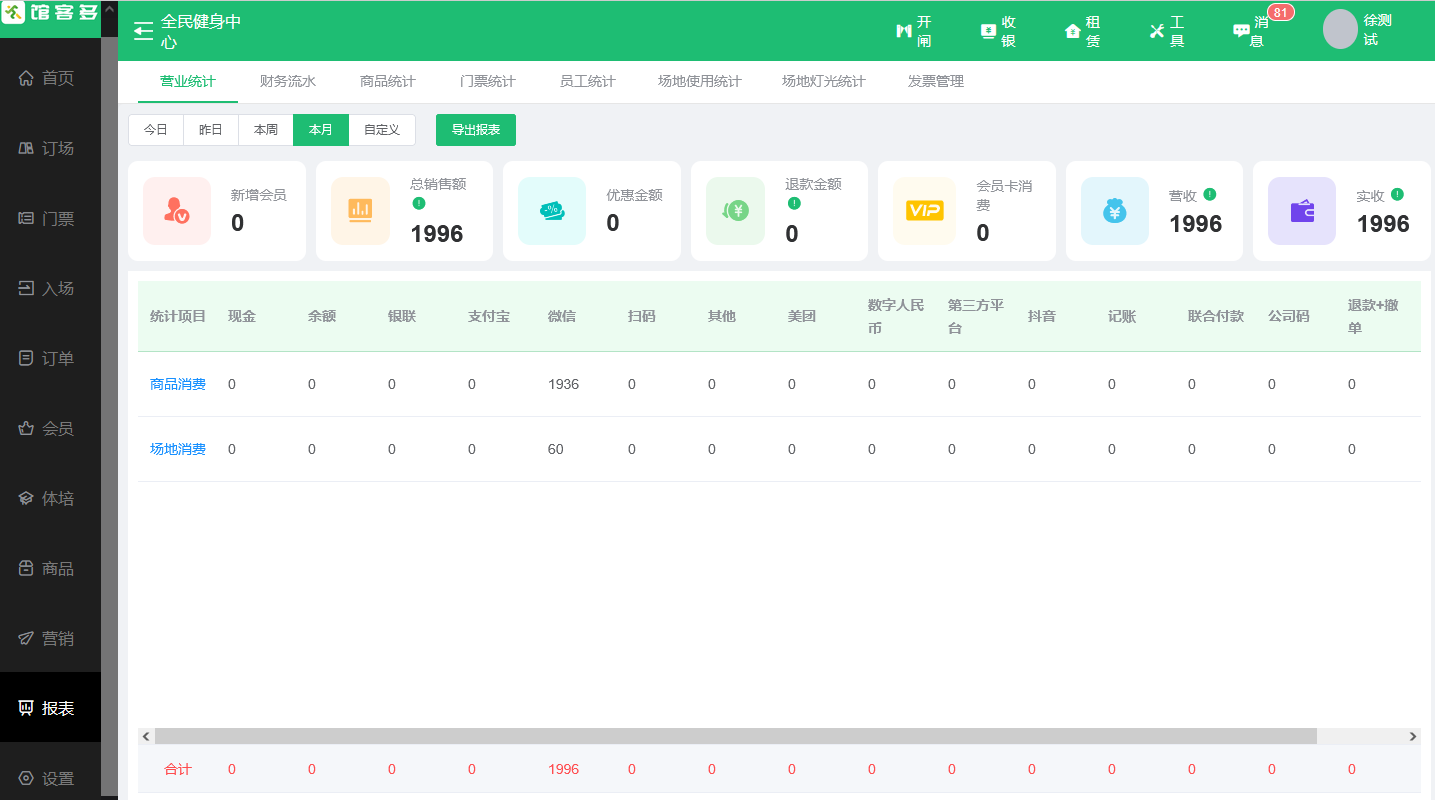
Task: Select the 昨日 date range
Action: point(211,130)
